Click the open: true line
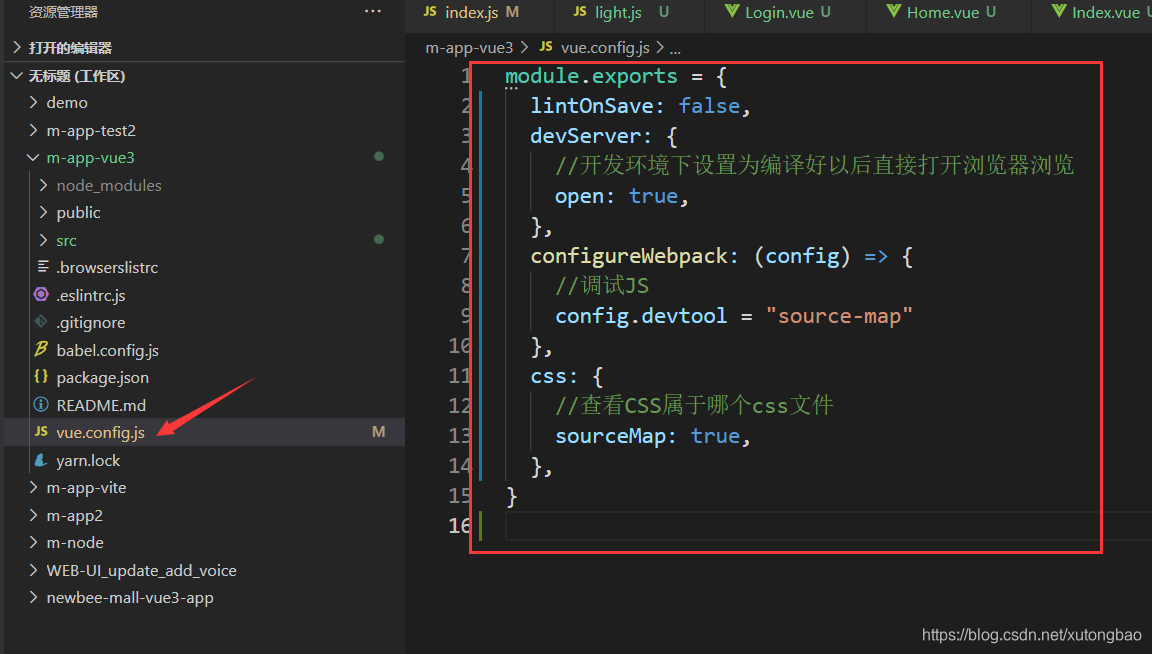 point(622,196)
